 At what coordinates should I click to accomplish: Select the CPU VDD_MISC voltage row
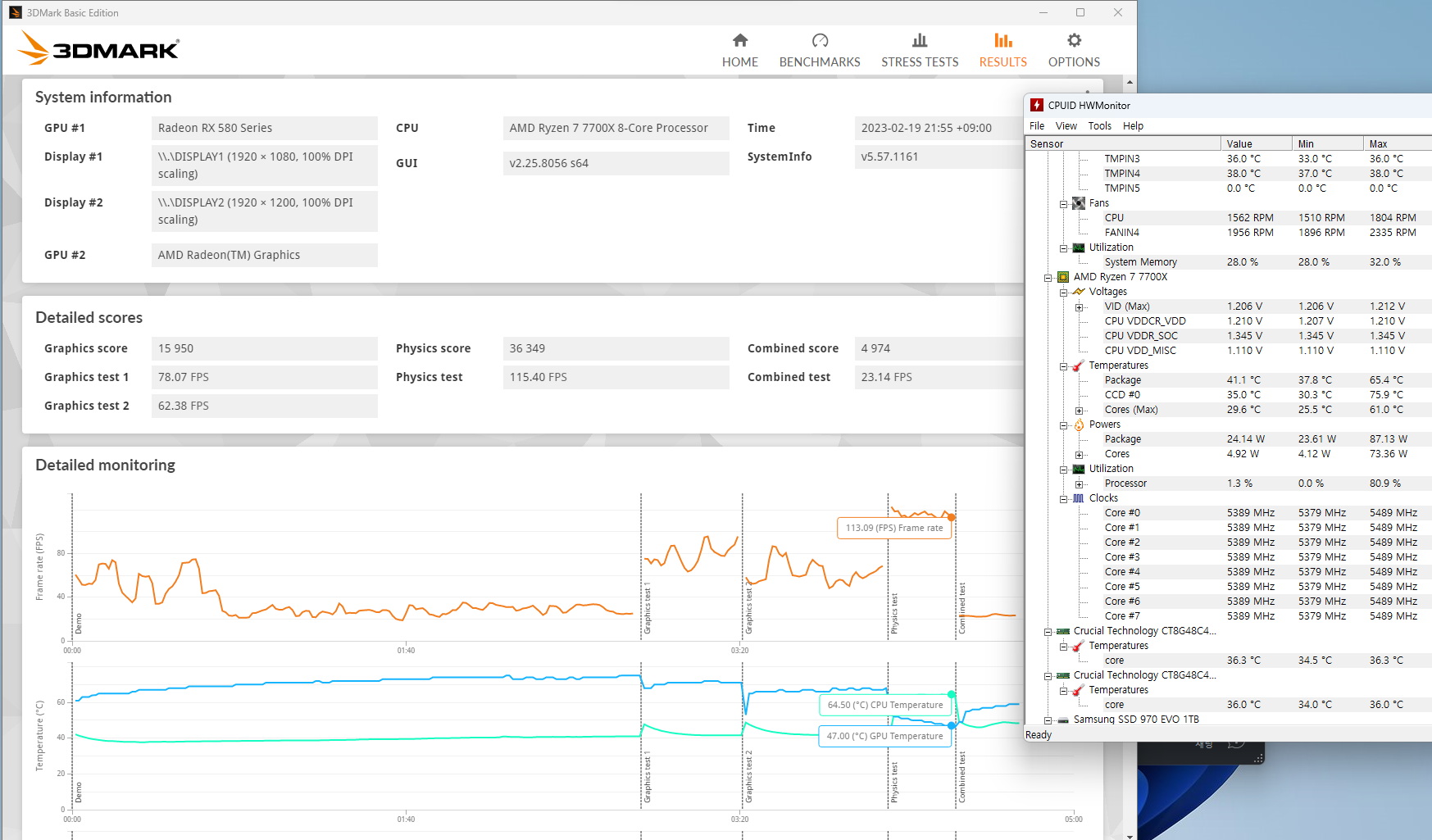(1229, 351)
